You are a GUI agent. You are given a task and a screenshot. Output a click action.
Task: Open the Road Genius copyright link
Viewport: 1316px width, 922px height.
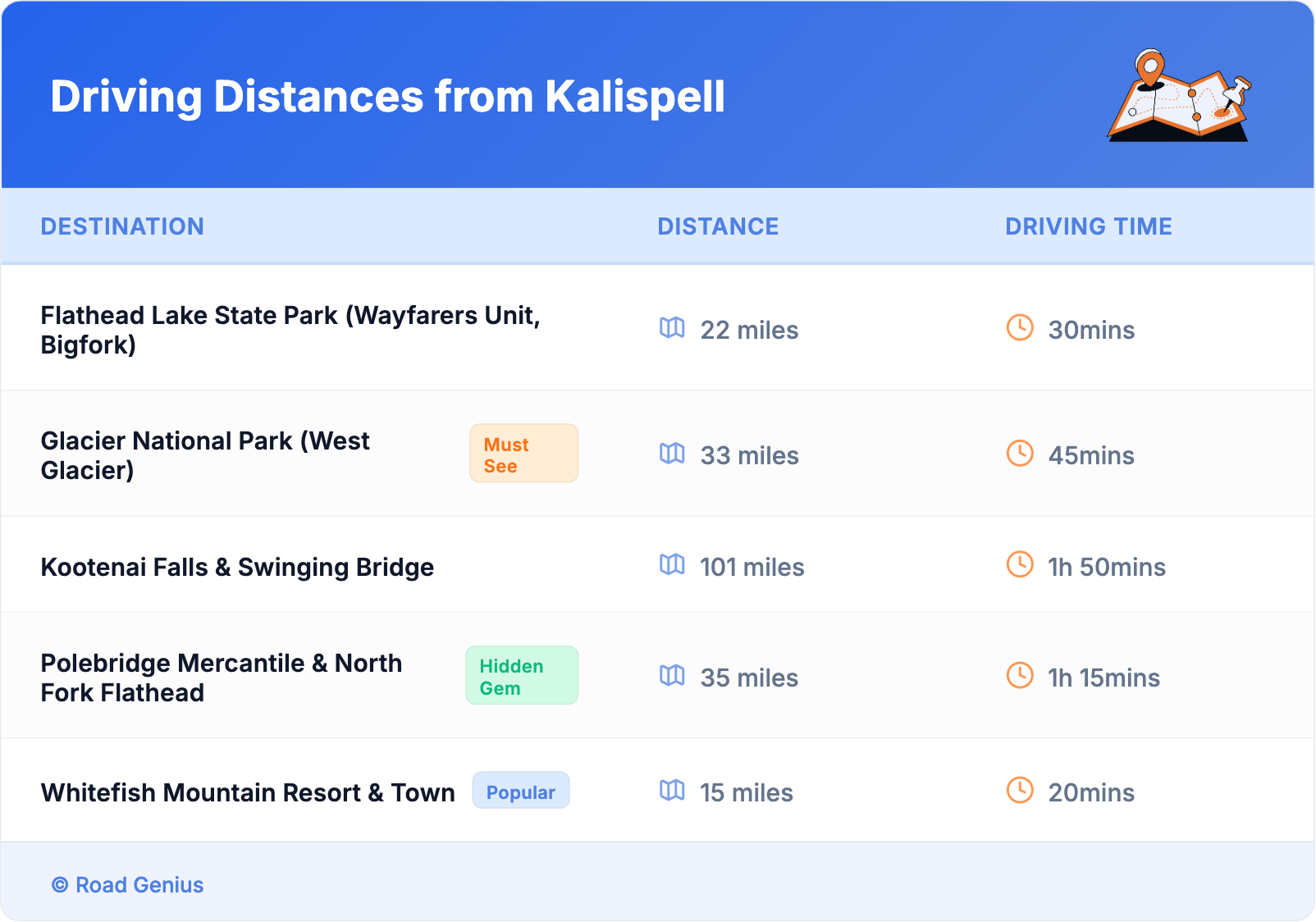coord(128,885)
